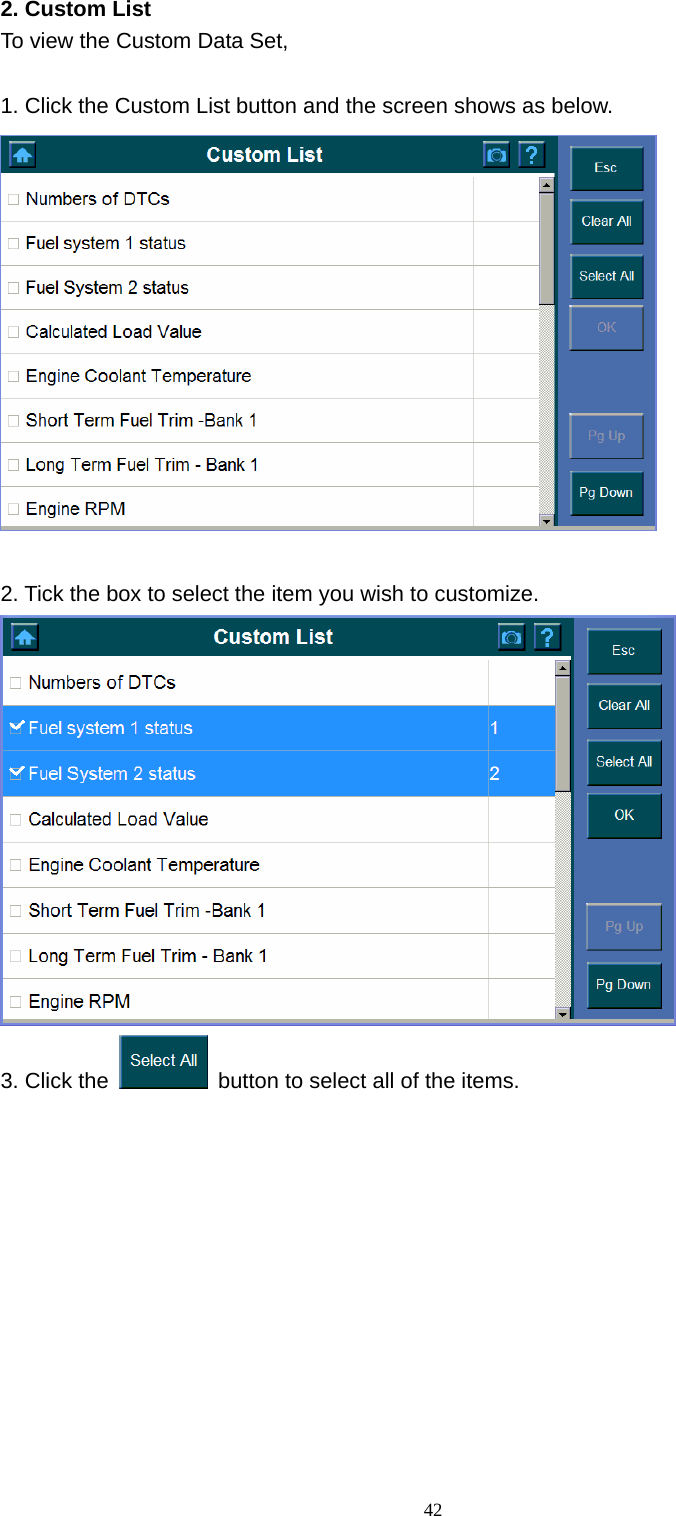This screenshot has height=1516, width=676.
Task: Click Help icon on the lower Custom List
Action: coord(547,637)
